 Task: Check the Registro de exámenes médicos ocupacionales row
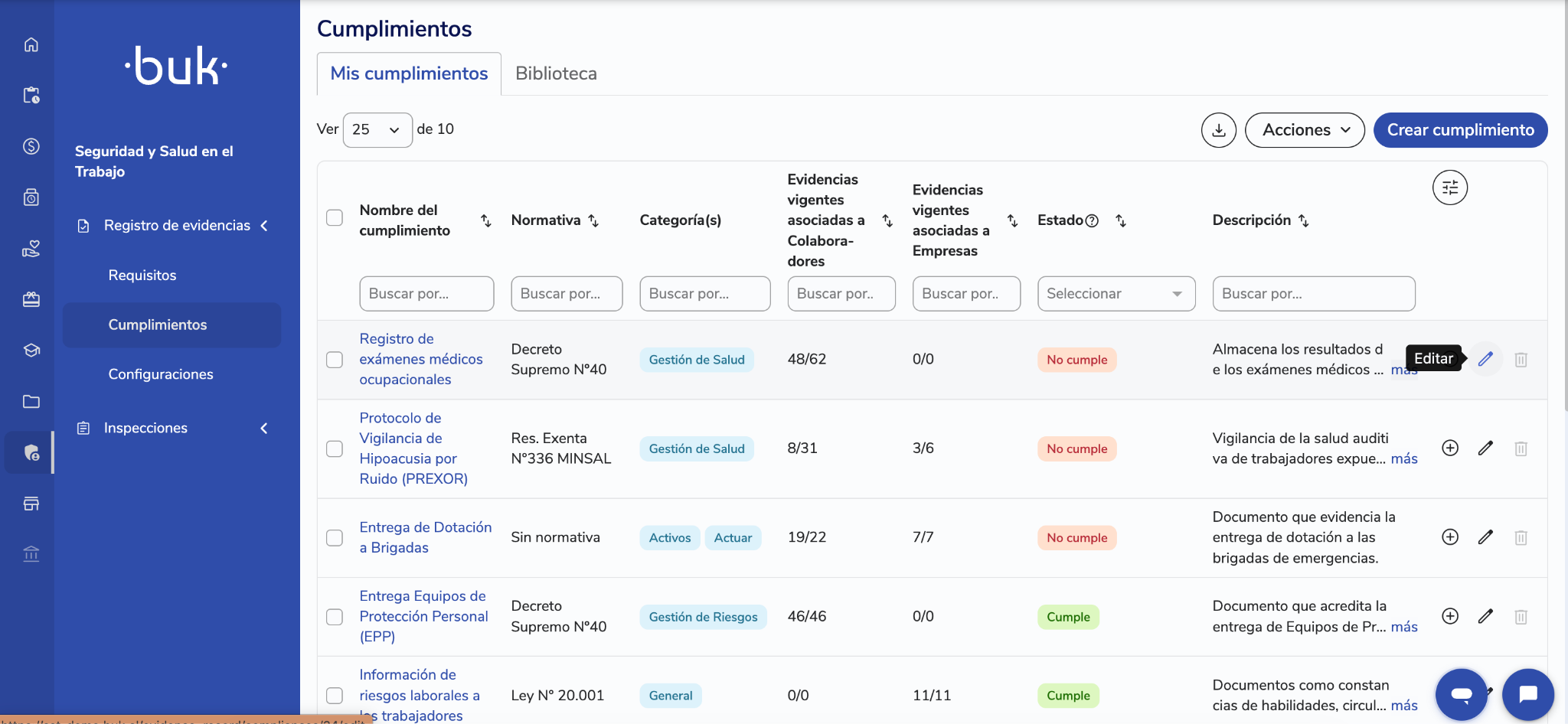pos(335,360)
